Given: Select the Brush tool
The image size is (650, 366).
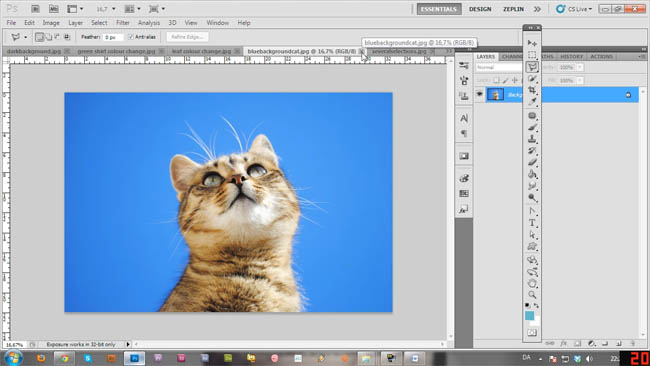Looking at the screenshot, I should coord(532,127).
